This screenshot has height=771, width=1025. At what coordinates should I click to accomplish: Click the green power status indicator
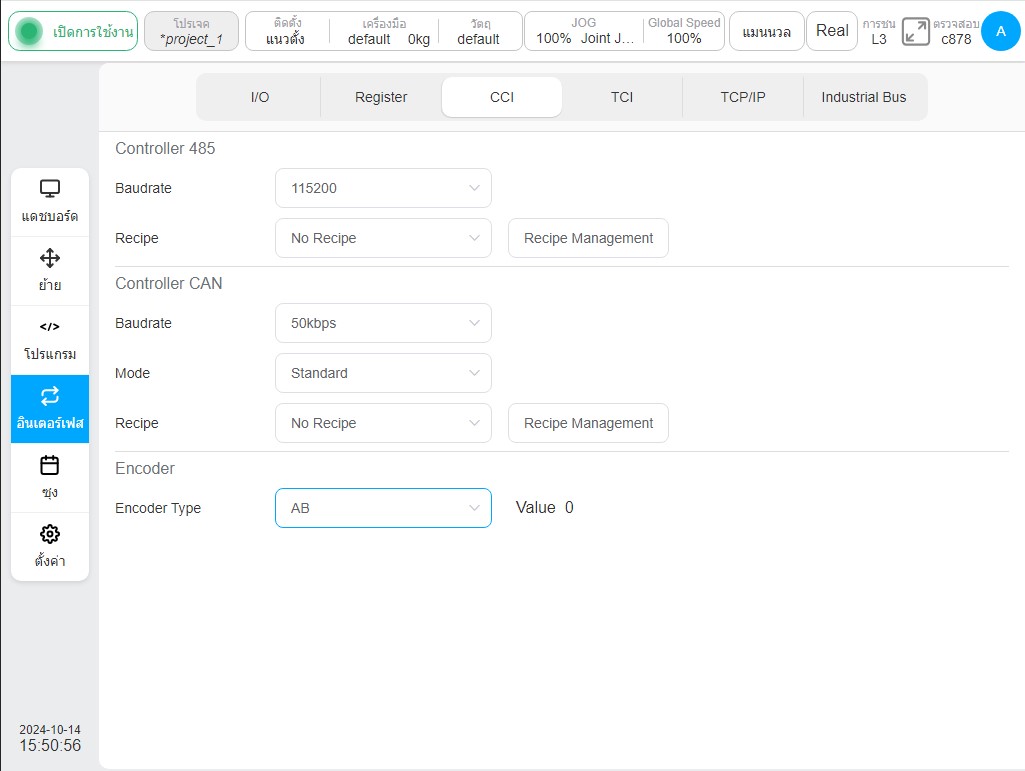pos(29,31)
